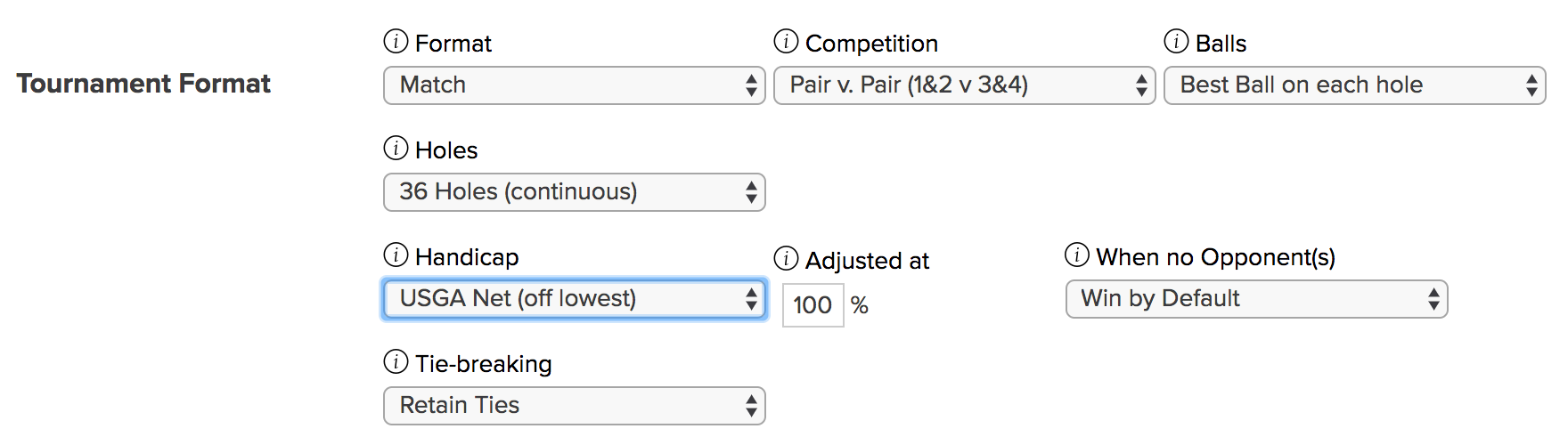Click the info icon beside Tie-breaking
The height and width of the screenshot is (445, 1568).
pos(396,361)
